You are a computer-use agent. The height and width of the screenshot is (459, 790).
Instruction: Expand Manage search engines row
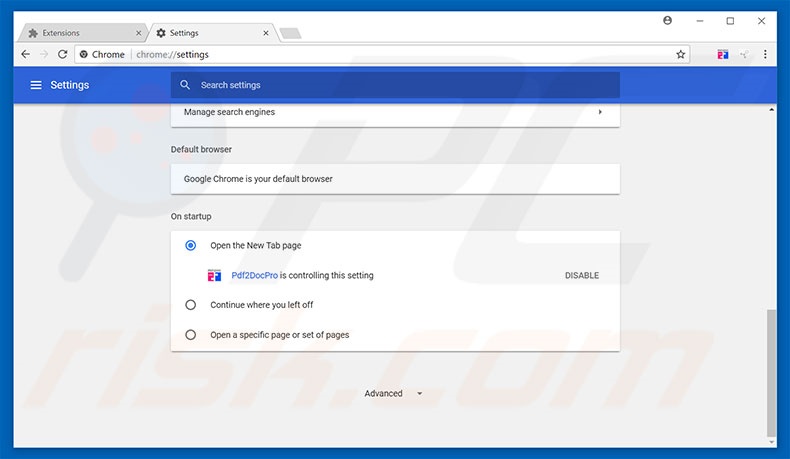[x=395, y=112]
